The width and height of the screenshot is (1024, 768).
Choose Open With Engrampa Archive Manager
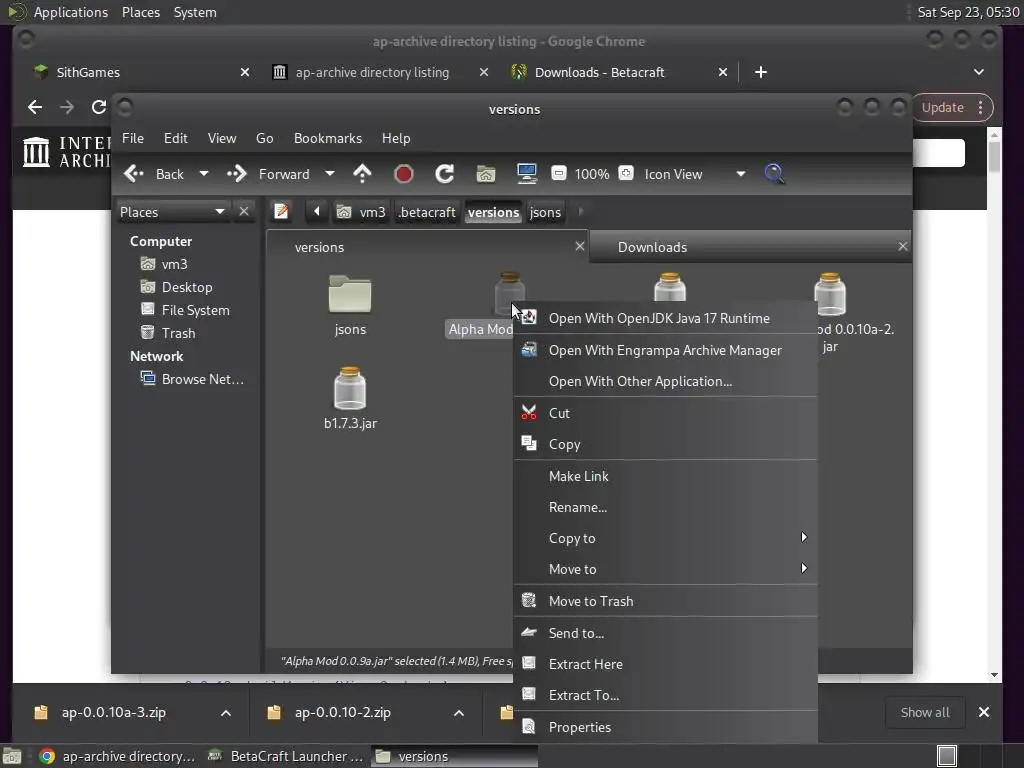(x=665, y=351)
